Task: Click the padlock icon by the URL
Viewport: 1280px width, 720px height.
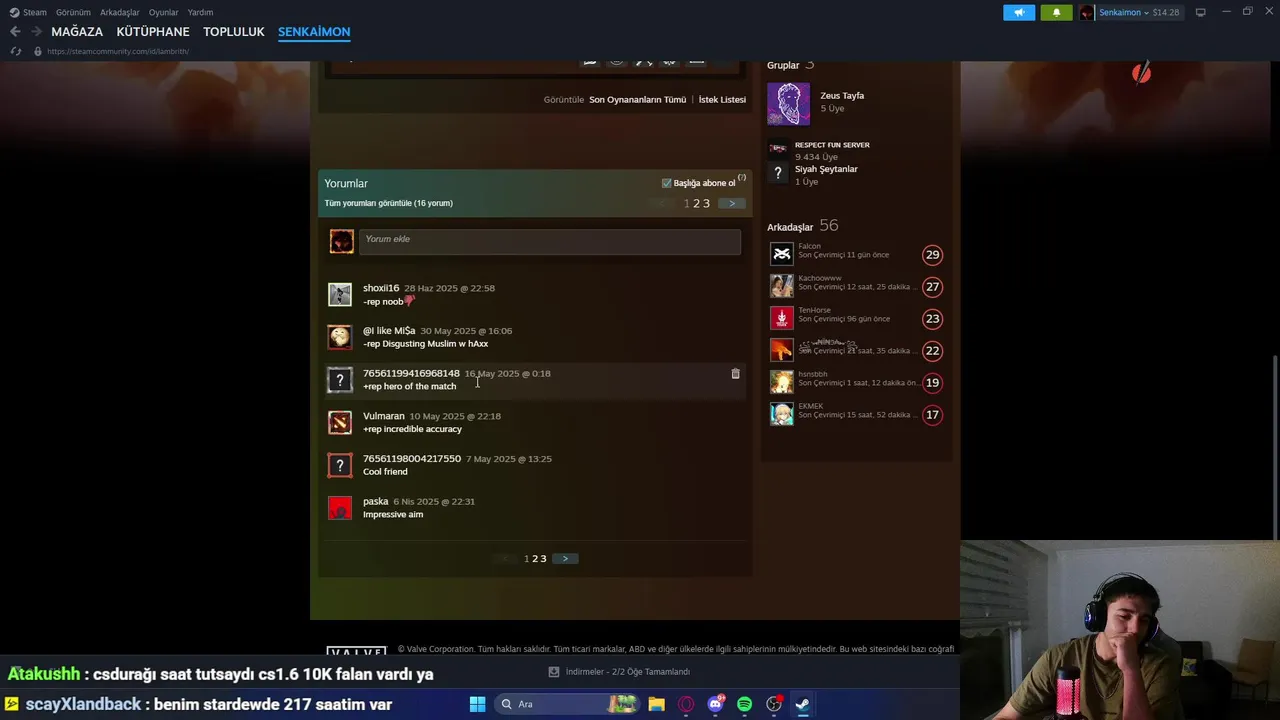Action: pyautogui.click(x=38, y=51)
